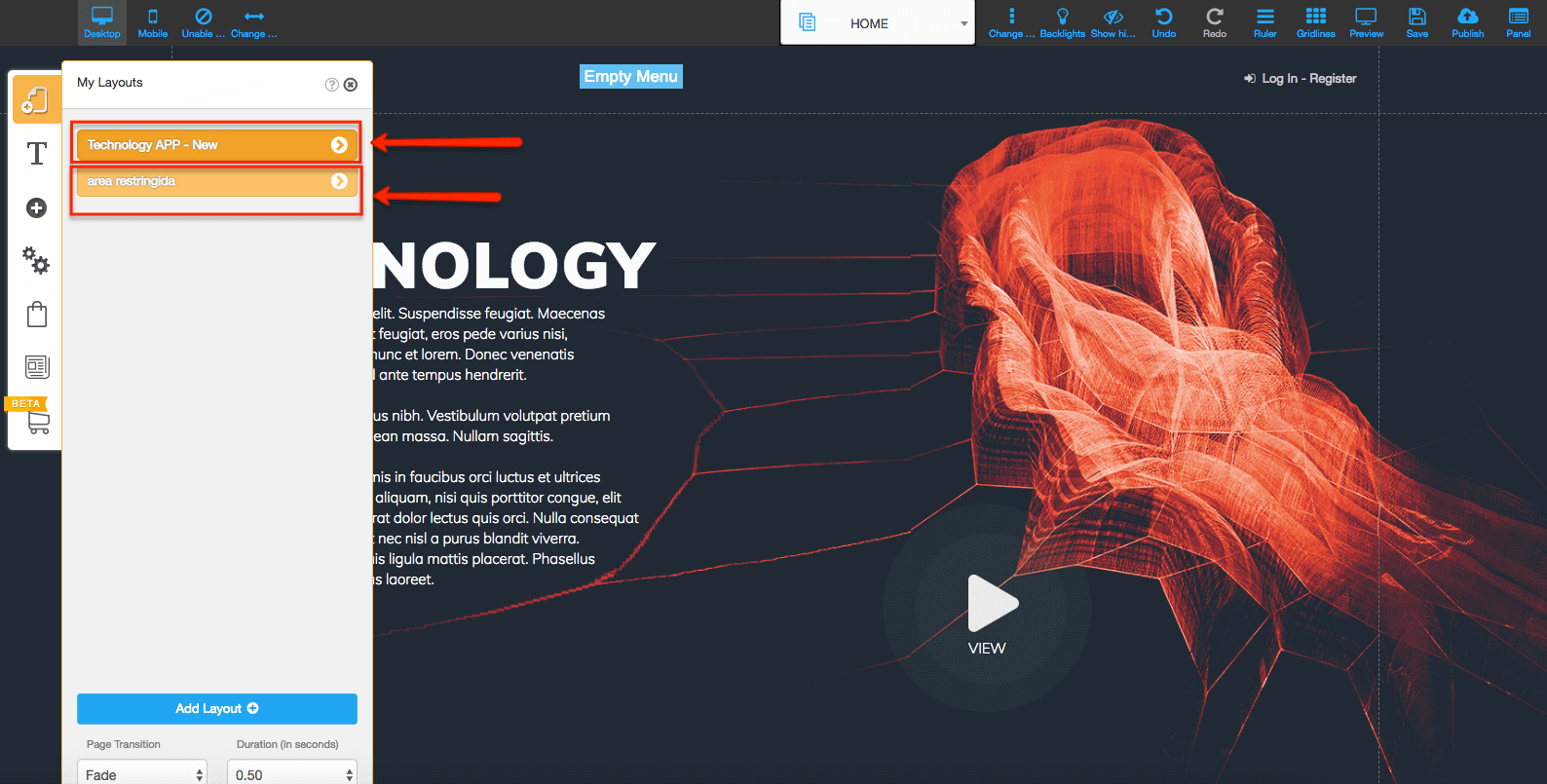Click the plus circle add icon in sidebar
This screenshot has width=1547, height=784.
(x=36, y=207)
